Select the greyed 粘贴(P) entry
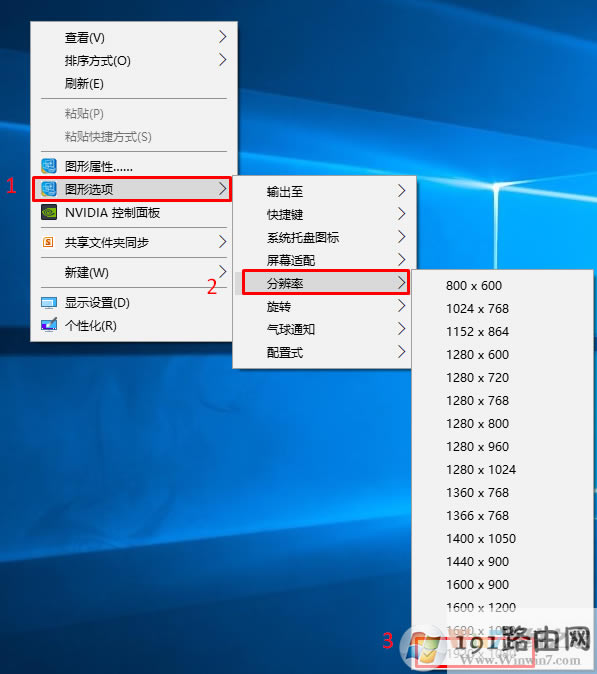The width and height of the screenshot is (597, 674). (134, 113)
